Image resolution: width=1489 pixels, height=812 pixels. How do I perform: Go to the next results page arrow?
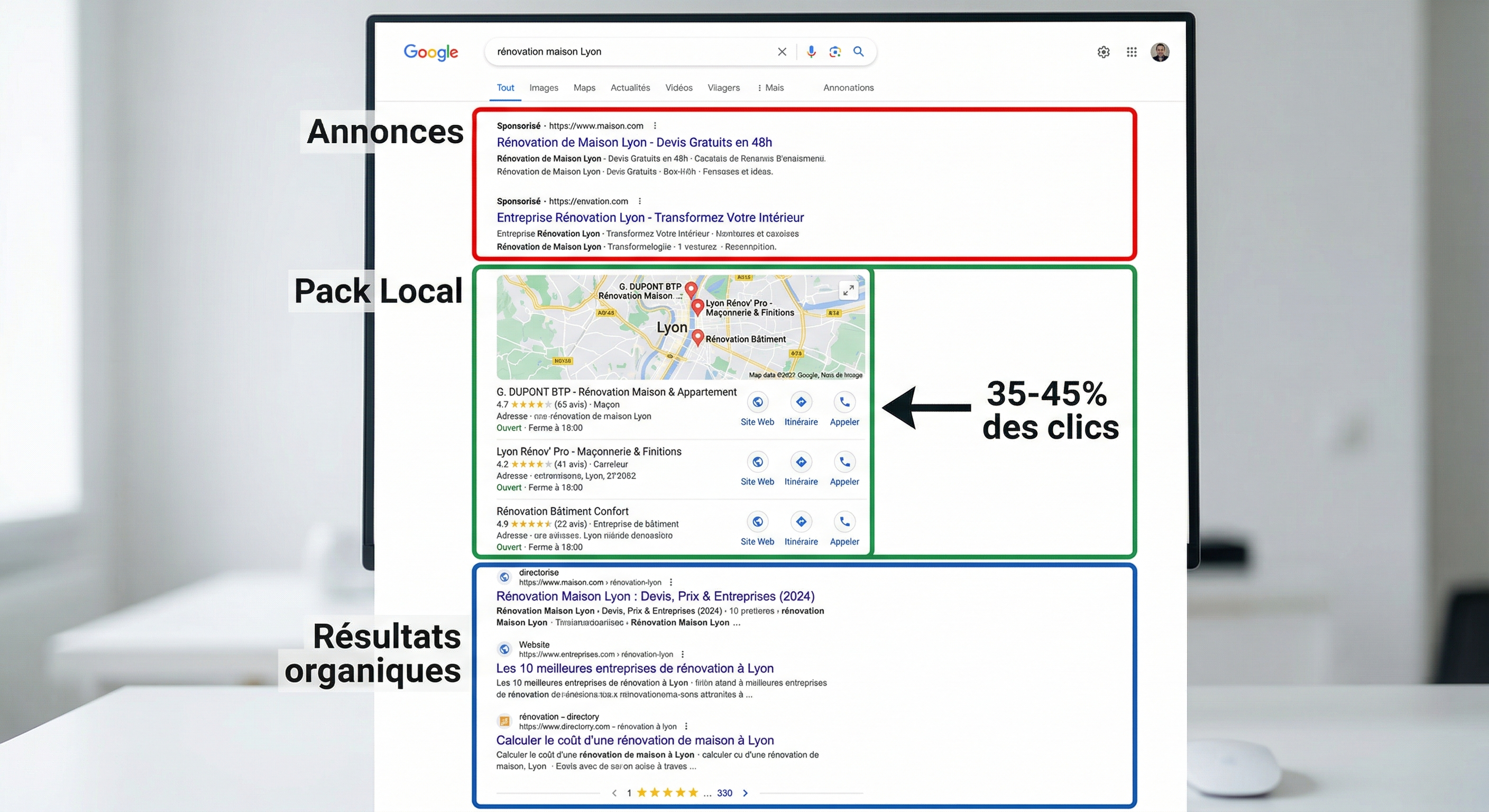[746, 793]
